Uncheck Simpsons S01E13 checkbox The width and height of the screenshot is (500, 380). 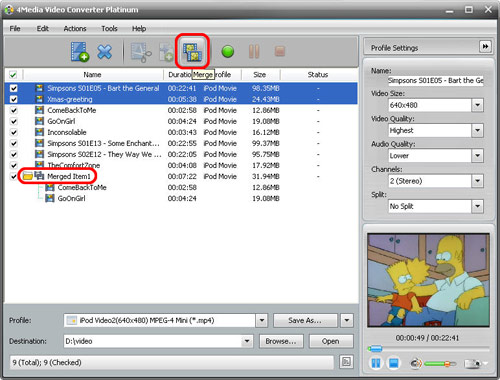tap(14, 143)
